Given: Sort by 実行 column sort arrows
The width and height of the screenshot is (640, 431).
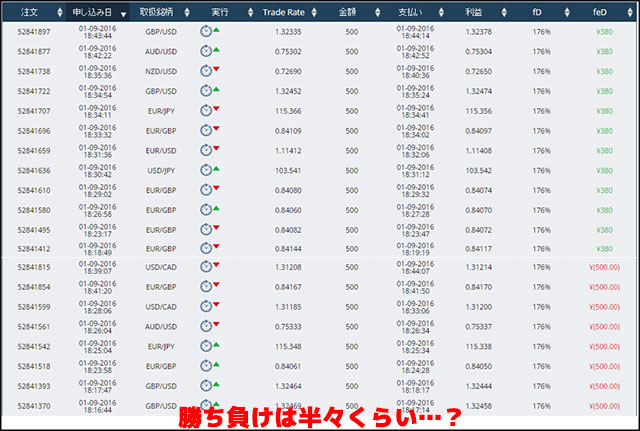Looking at the screenshot, I should [x=251, y=13].
